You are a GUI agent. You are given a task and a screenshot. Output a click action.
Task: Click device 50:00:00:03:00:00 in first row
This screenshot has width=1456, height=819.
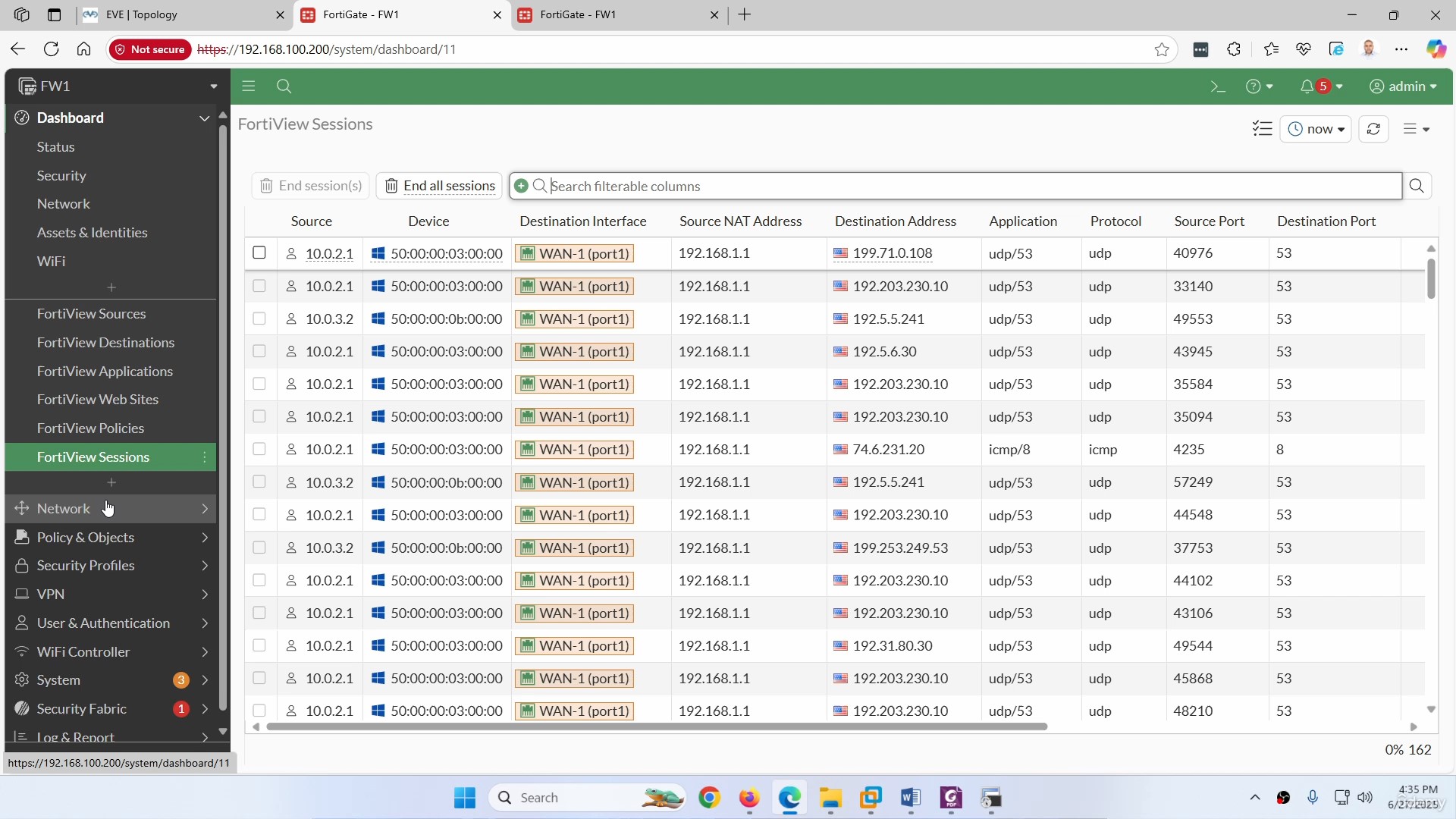447,253
